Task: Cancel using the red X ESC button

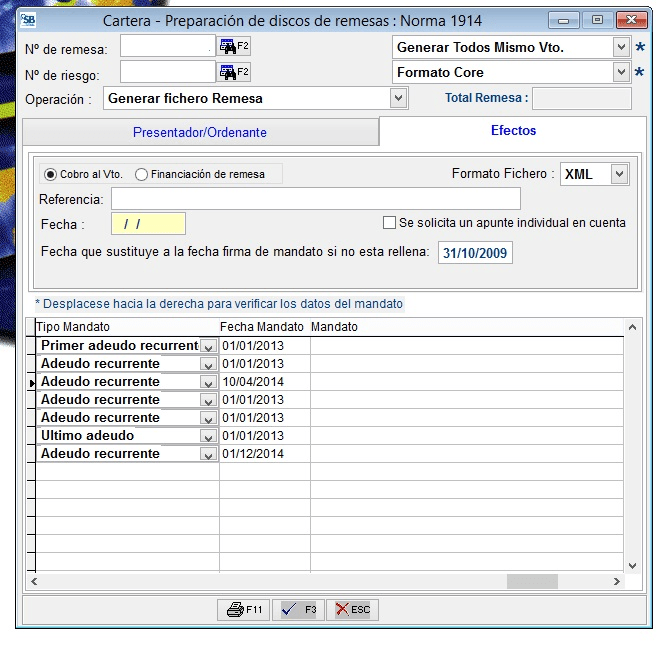Action: (352, 609)
